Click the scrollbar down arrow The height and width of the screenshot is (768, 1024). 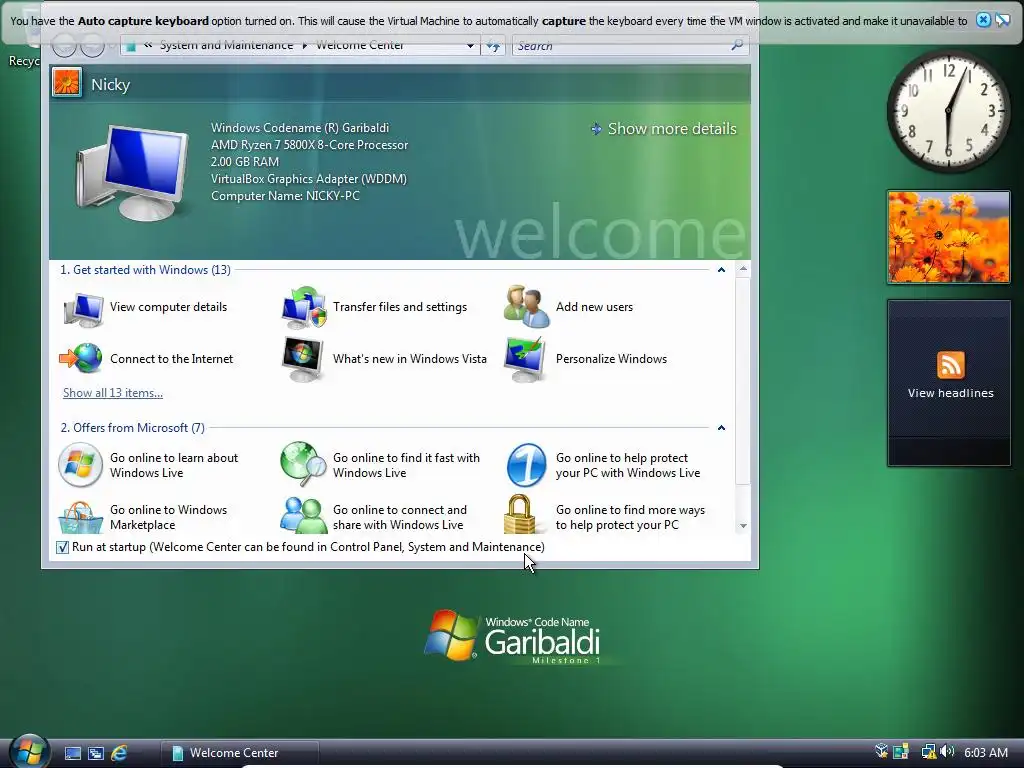[x=743, y=526]
